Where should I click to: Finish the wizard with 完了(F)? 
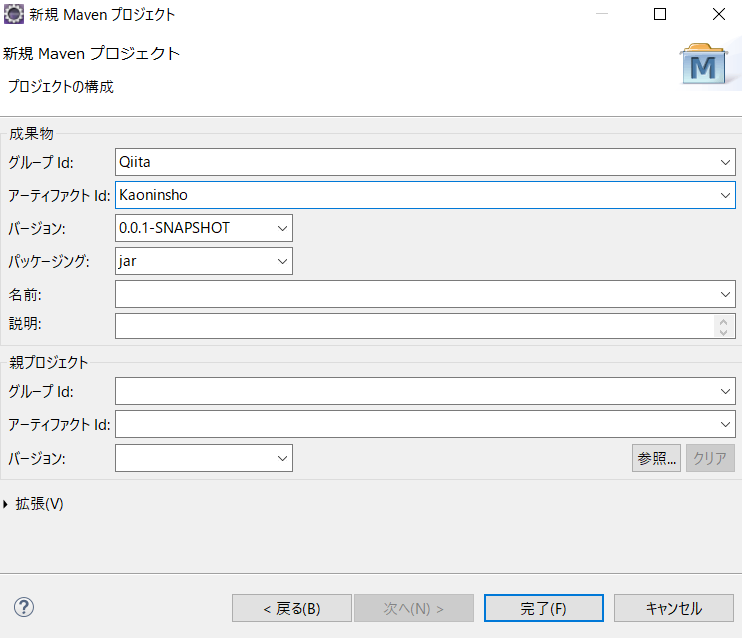click(544, 608)
